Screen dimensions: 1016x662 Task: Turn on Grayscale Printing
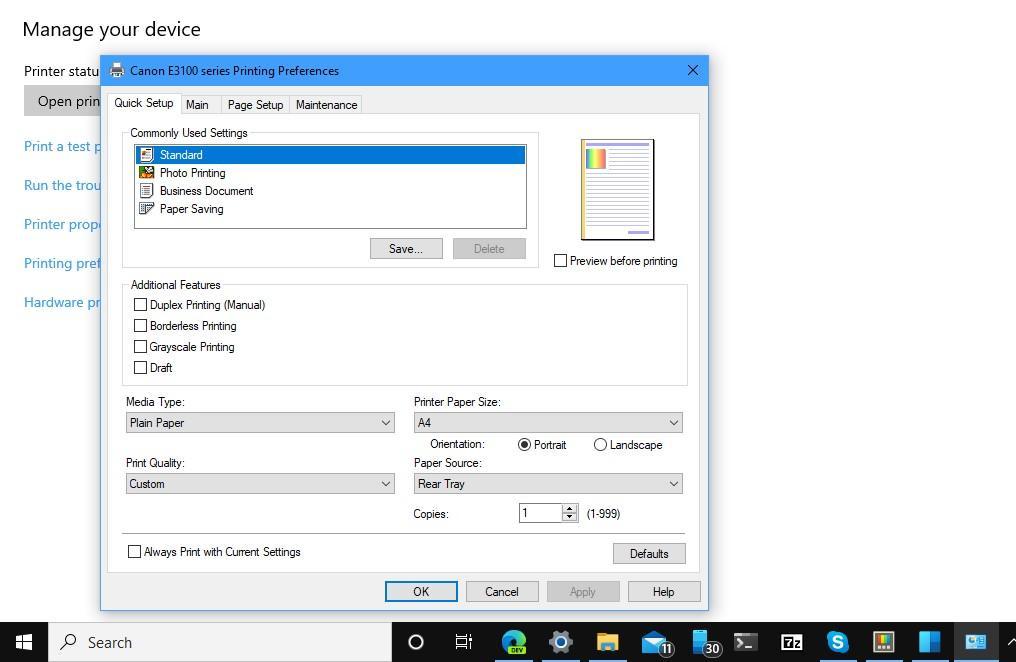141,347
